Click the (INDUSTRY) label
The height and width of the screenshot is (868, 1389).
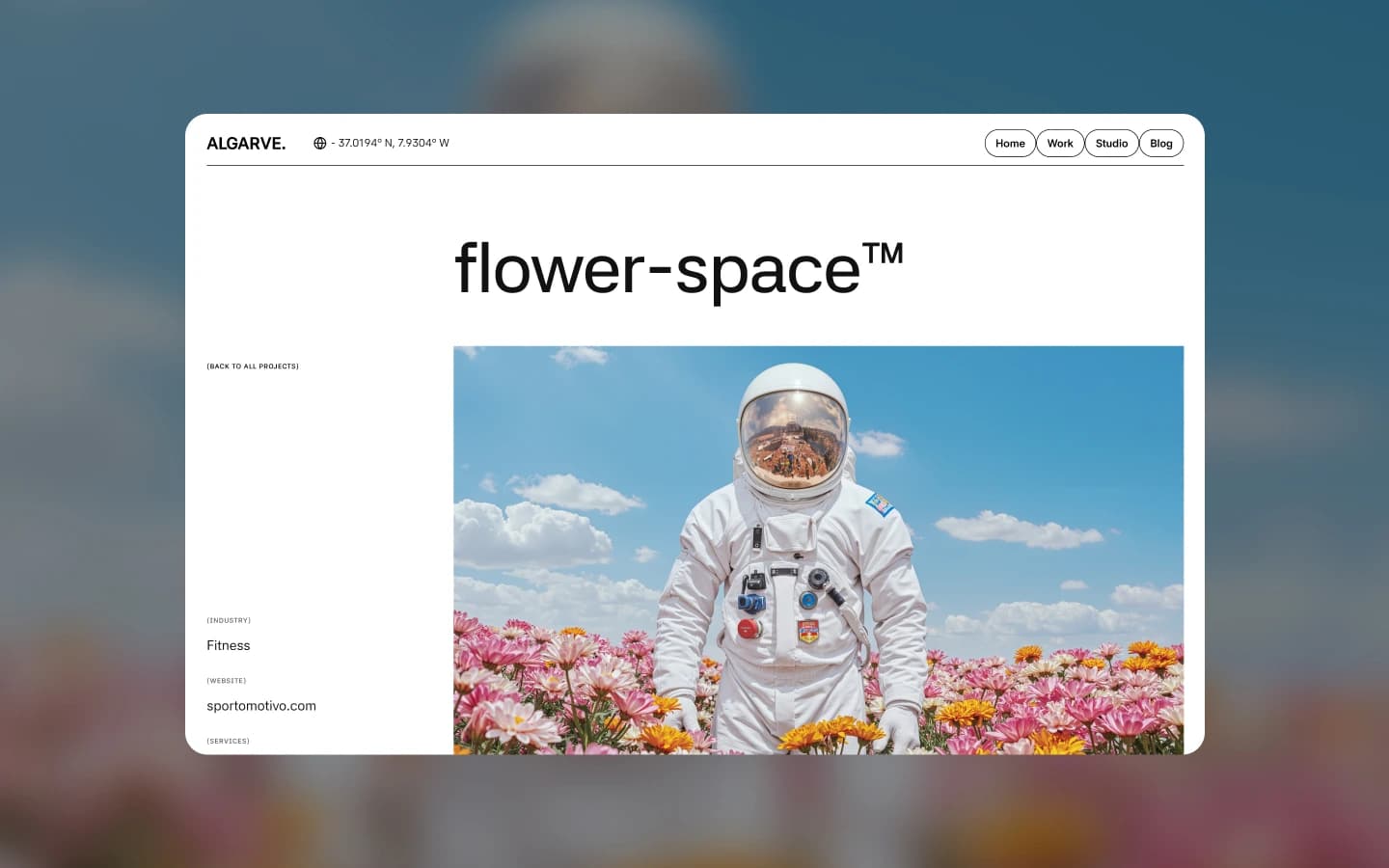229,620
